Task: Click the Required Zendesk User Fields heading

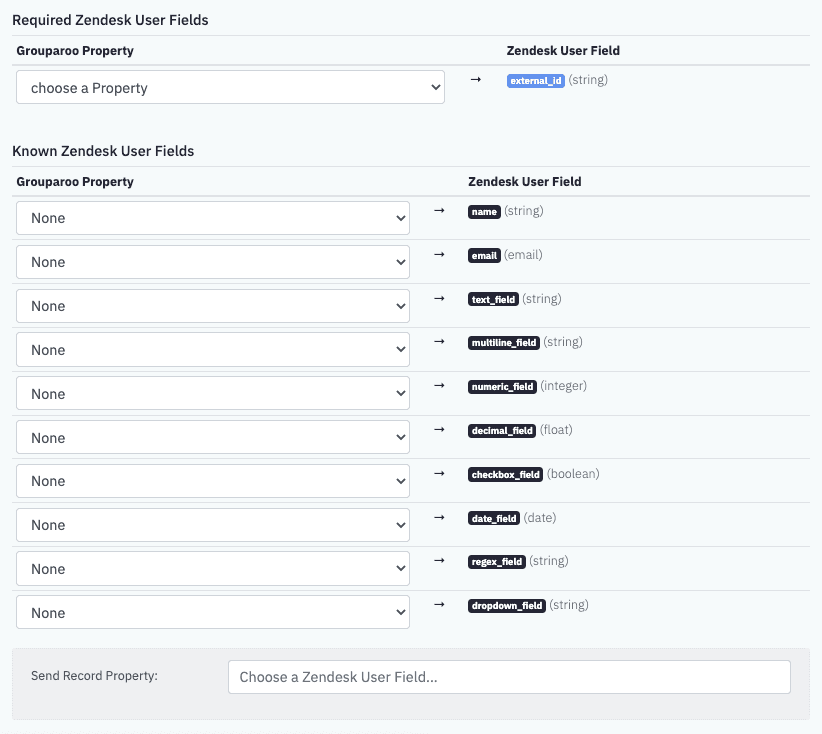Action: (x=110, y=20)
